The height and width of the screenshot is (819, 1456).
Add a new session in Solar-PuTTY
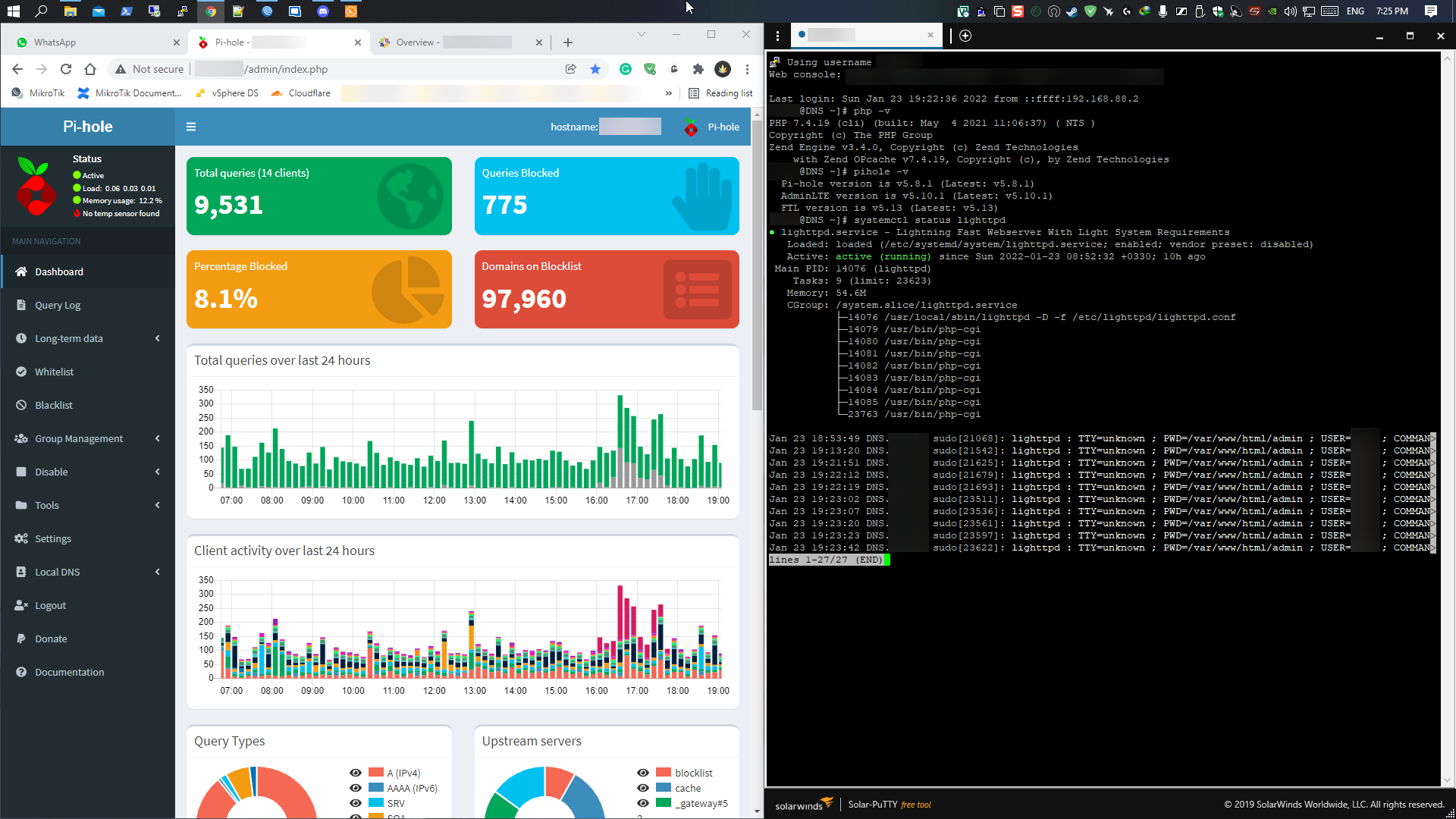(965, 36)
